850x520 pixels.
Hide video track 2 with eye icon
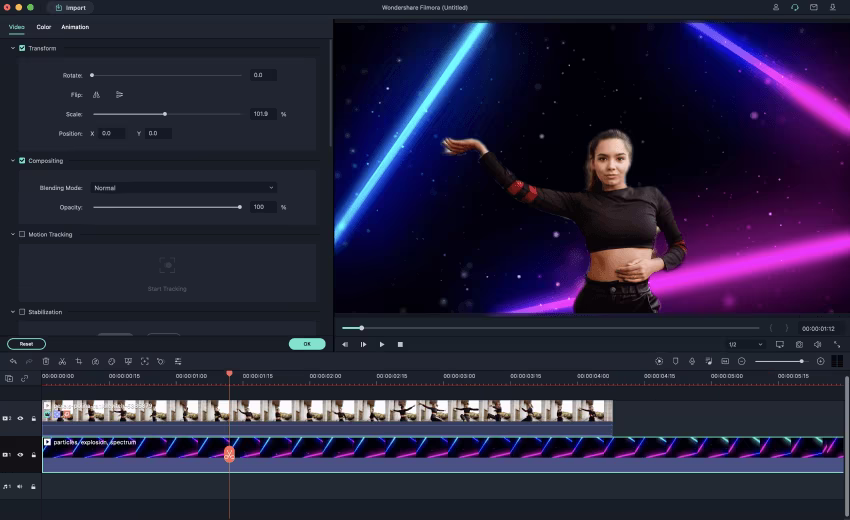click(21, 418)
